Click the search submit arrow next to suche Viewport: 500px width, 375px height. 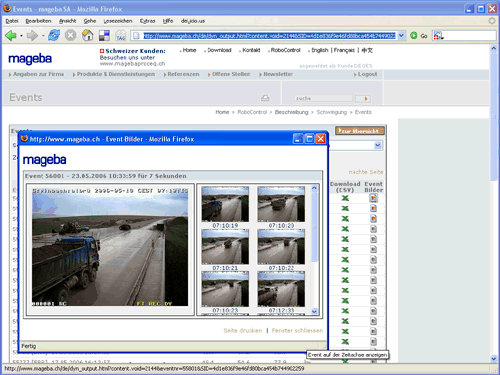point(363,98)
